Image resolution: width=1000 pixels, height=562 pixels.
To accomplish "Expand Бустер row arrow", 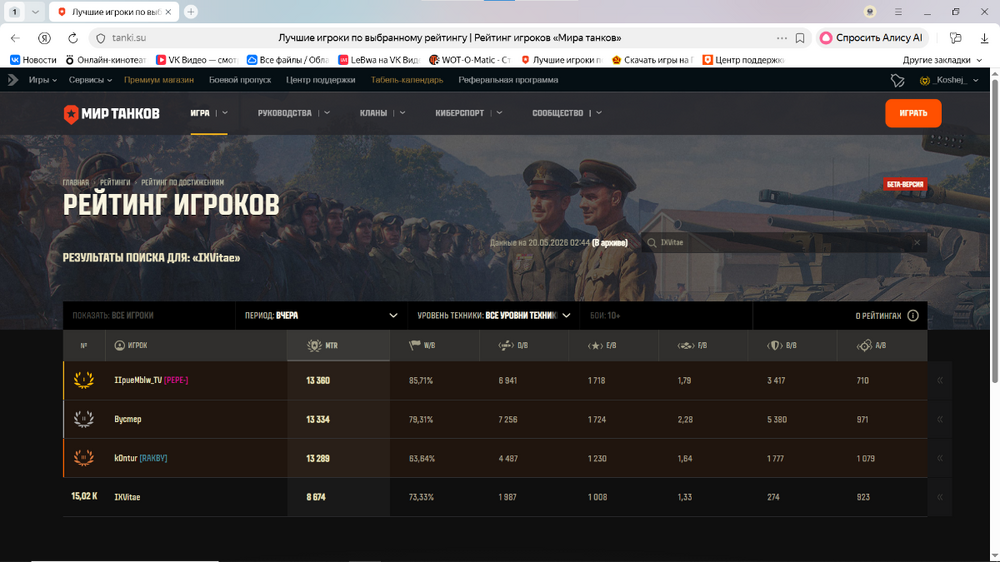I will [939, 419].
